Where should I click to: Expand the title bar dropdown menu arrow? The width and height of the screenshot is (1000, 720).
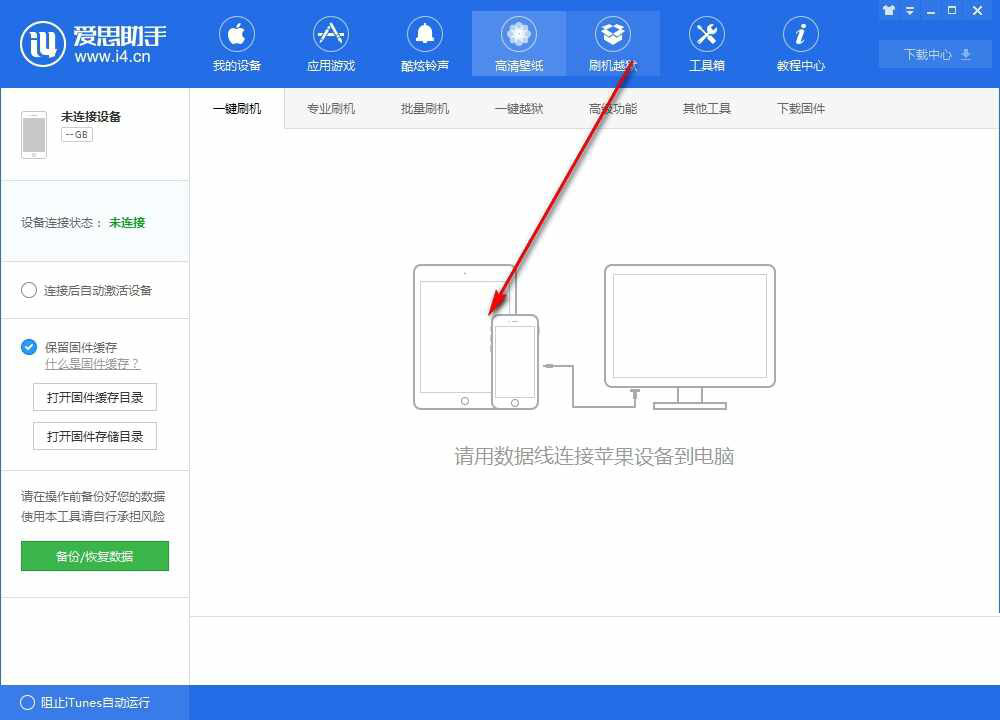click(x=910, y=10)
